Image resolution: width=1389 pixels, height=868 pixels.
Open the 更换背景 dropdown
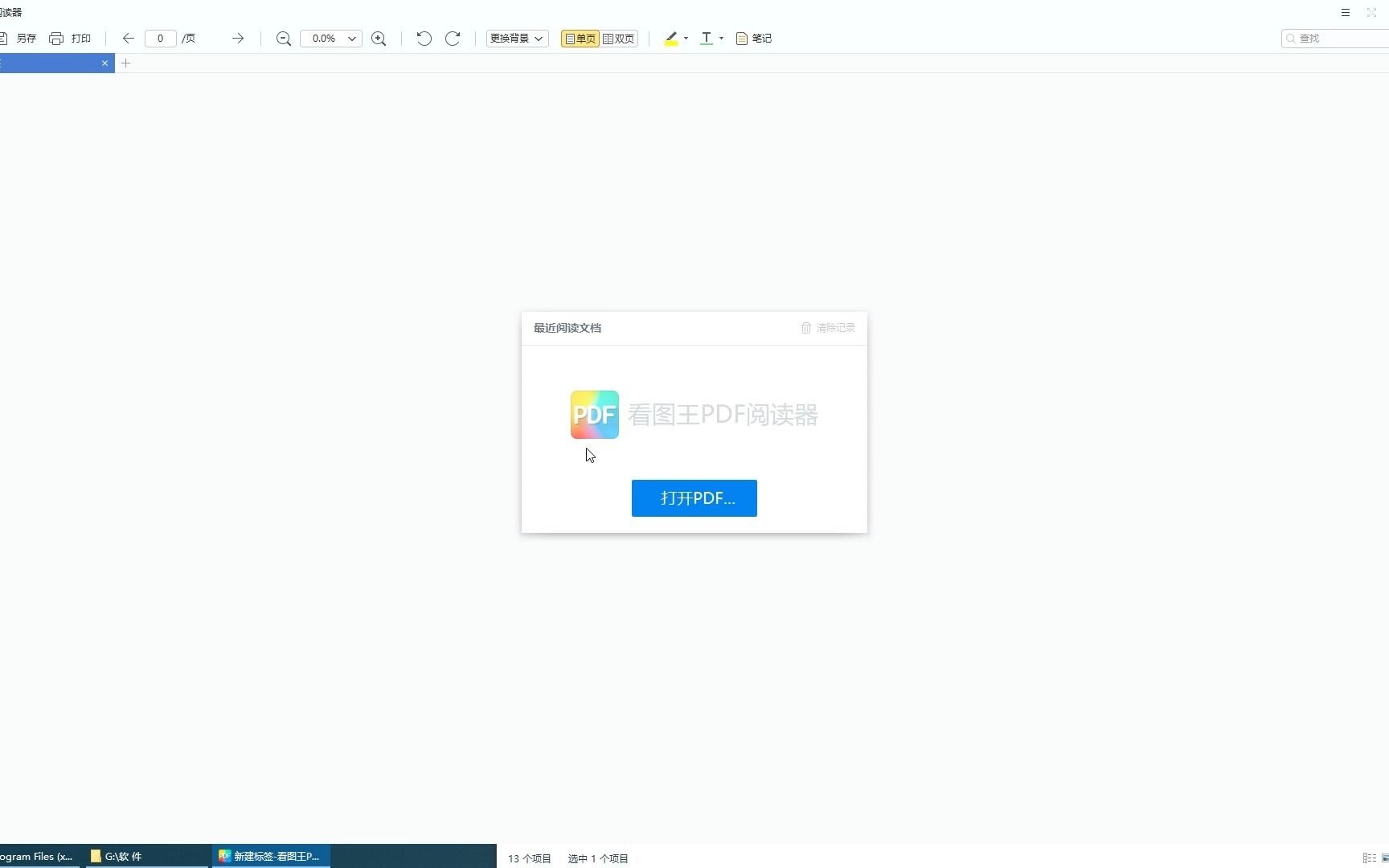[x=517, y=39]
